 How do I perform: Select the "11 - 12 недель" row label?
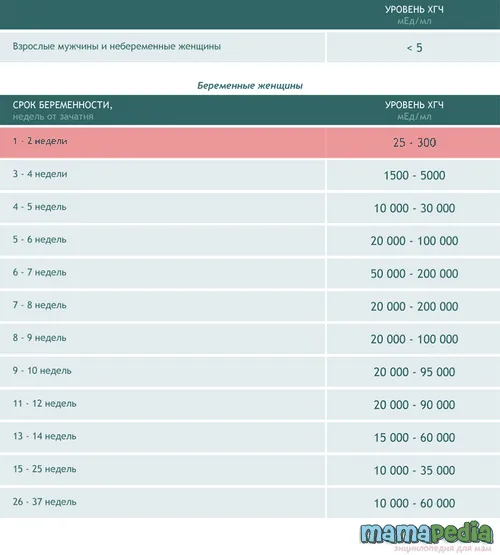click(45, 404)
